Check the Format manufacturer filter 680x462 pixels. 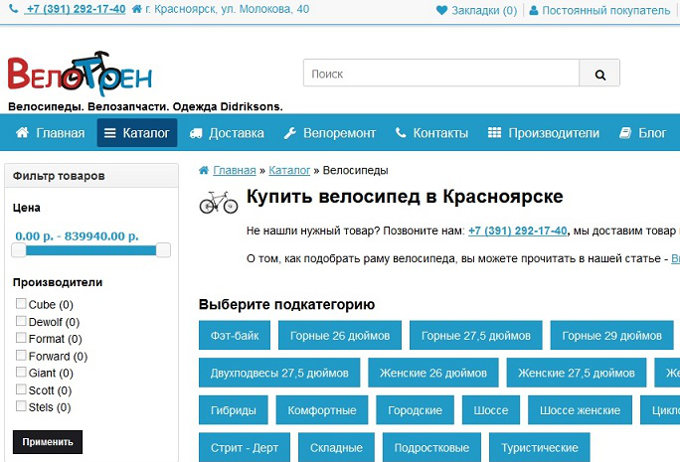coord(21,337)
